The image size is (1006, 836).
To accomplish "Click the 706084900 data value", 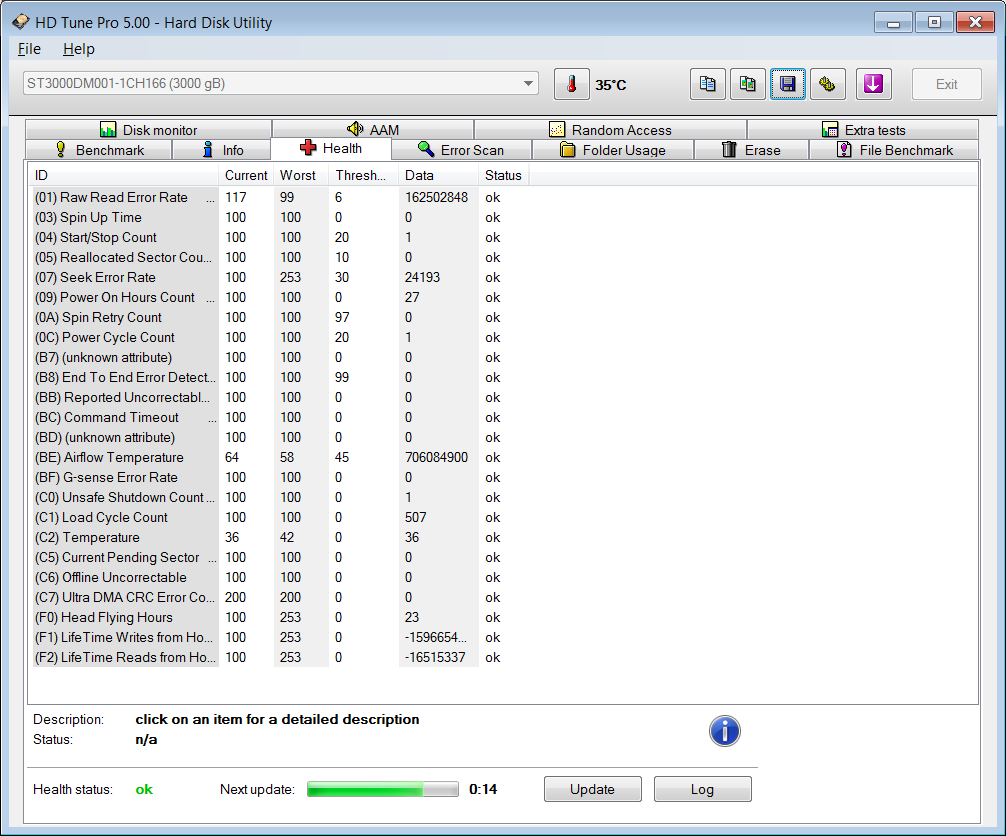I will pyautogui.click(x=436, y=457).
